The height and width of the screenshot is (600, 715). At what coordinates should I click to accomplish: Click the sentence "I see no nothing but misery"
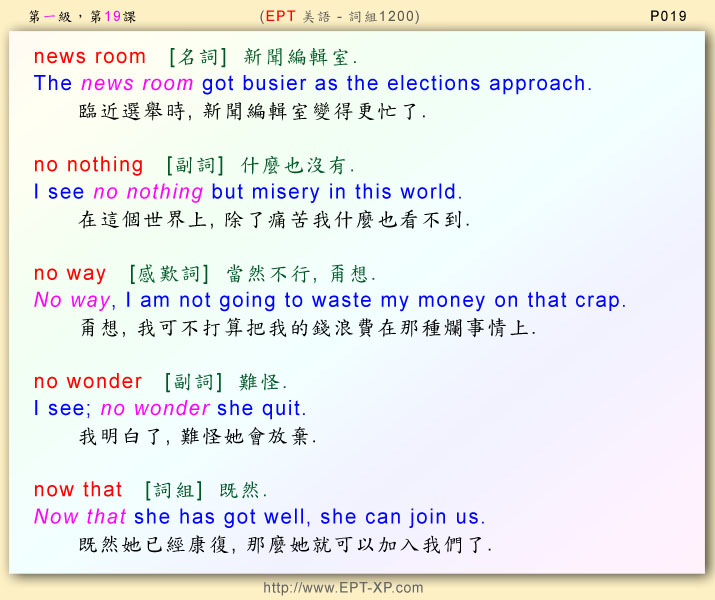click(x=248, y=192)
